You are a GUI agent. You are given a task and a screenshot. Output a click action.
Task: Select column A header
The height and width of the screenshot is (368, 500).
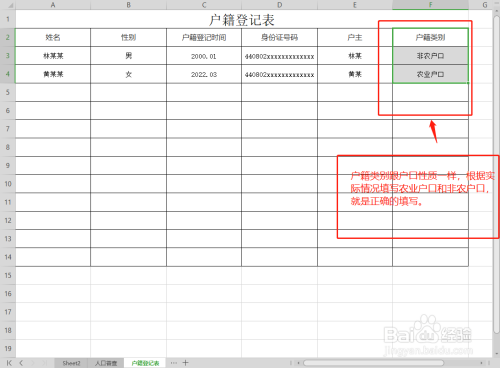[x=53, y=5]
